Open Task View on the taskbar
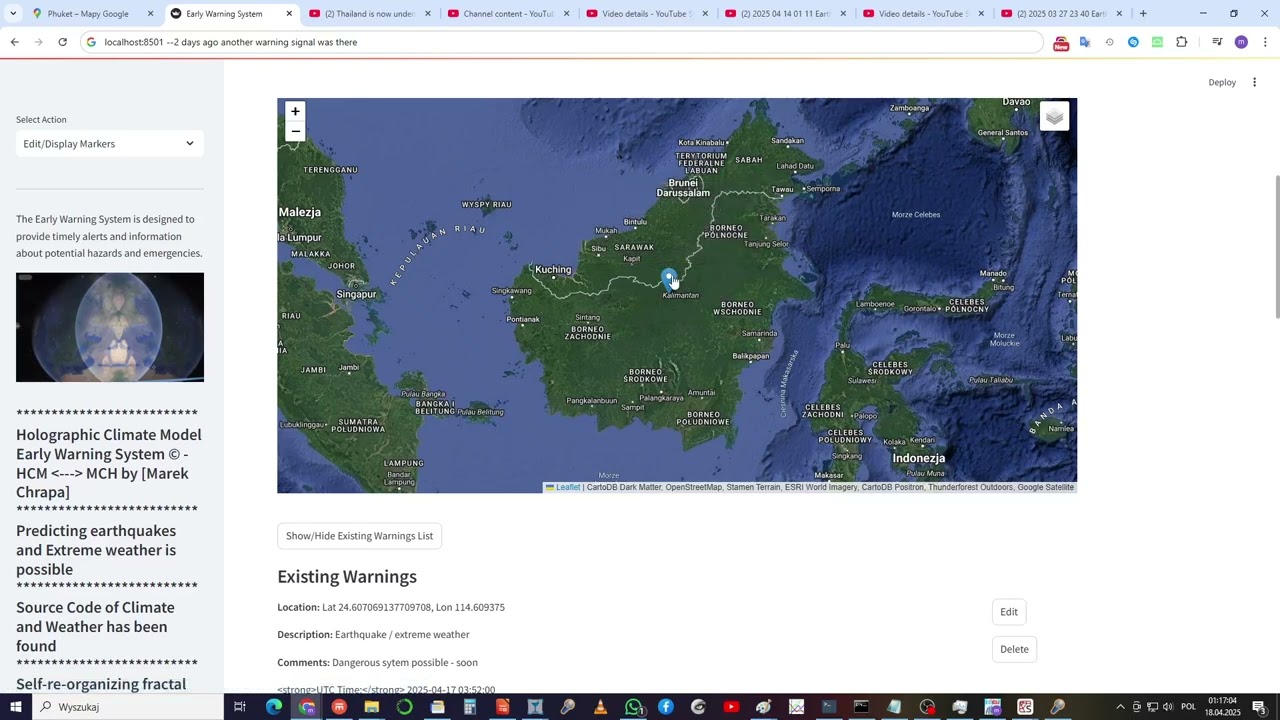 pyautogui.click(x=240, y=707)
